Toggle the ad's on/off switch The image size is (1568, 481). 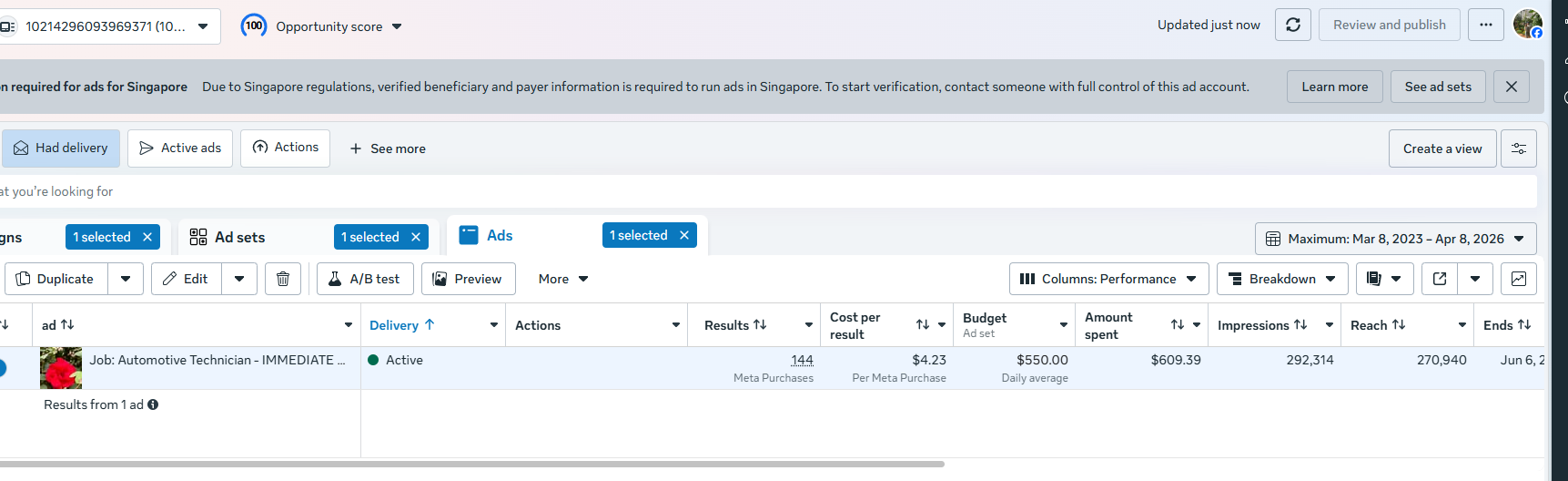click(x=2, y=368)
